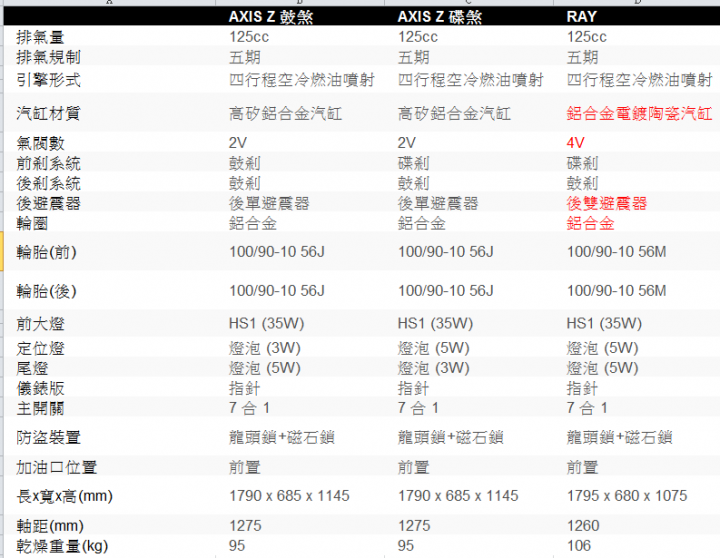Select AXIS Z 鼓煞 '後單避震器' cell
Viewport: 720px width, 558px height.
[269, 203]
